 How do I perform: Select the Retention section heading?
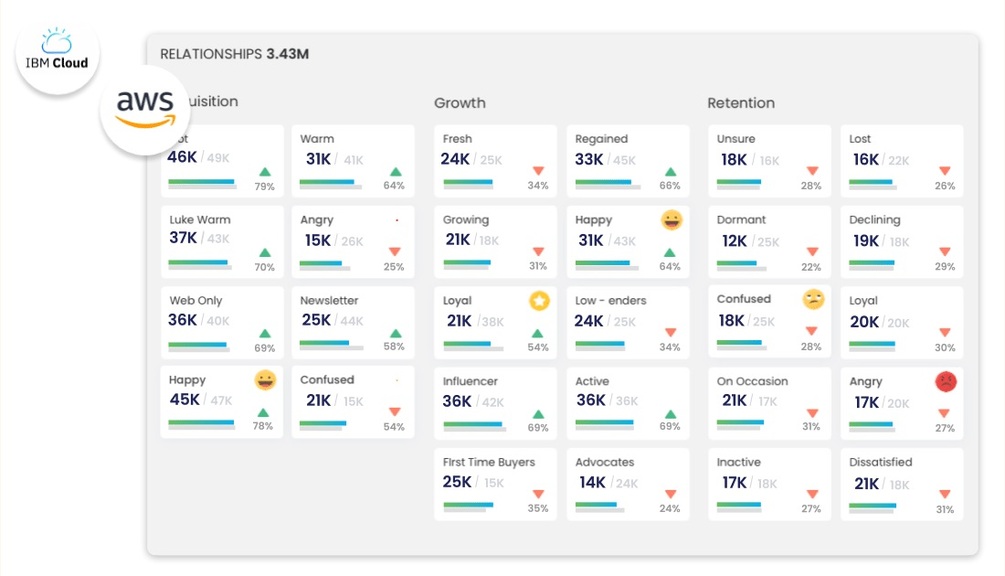(741, 103)
